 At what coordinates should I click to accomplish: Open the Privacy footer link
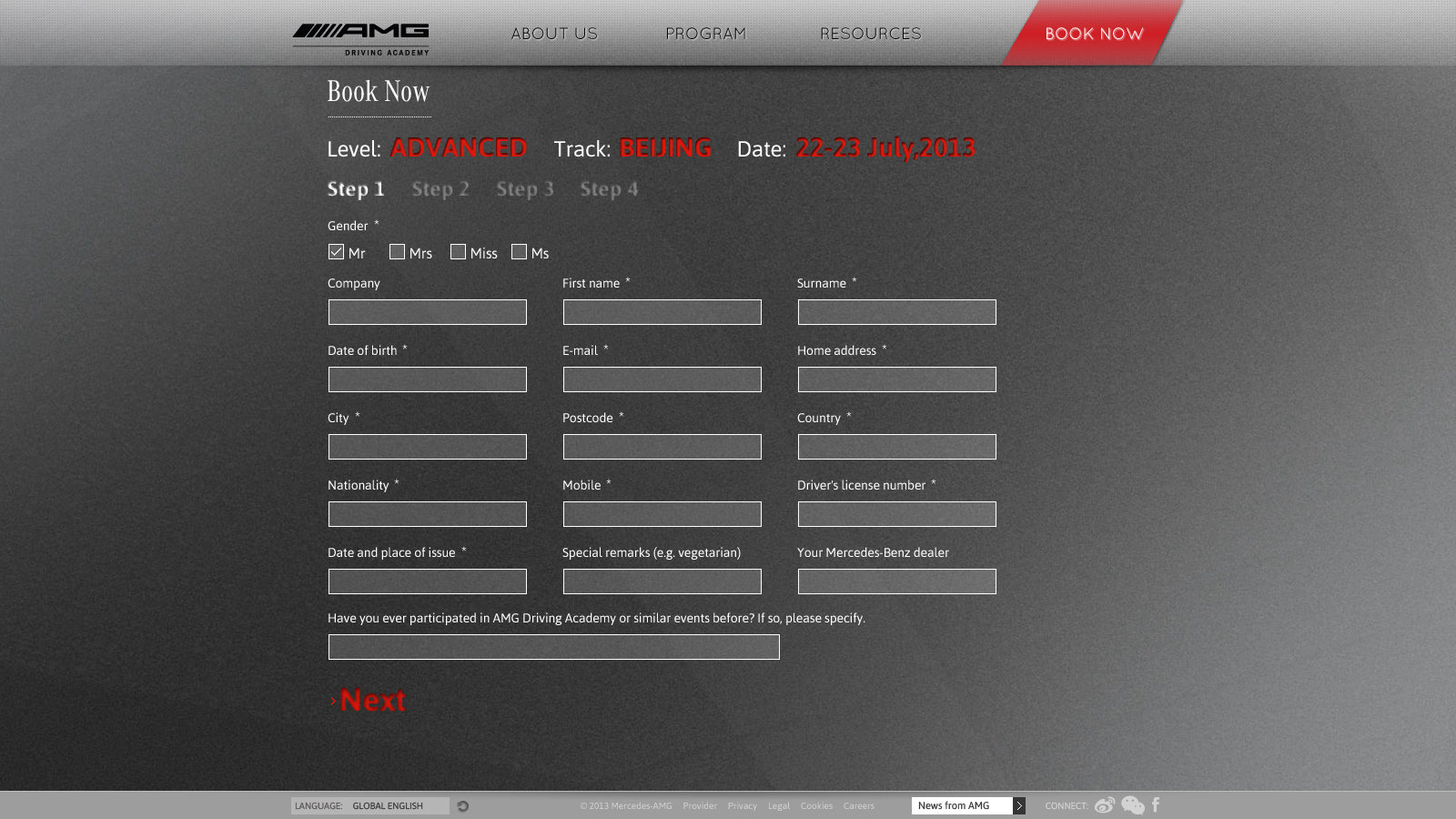pos(742,806)
